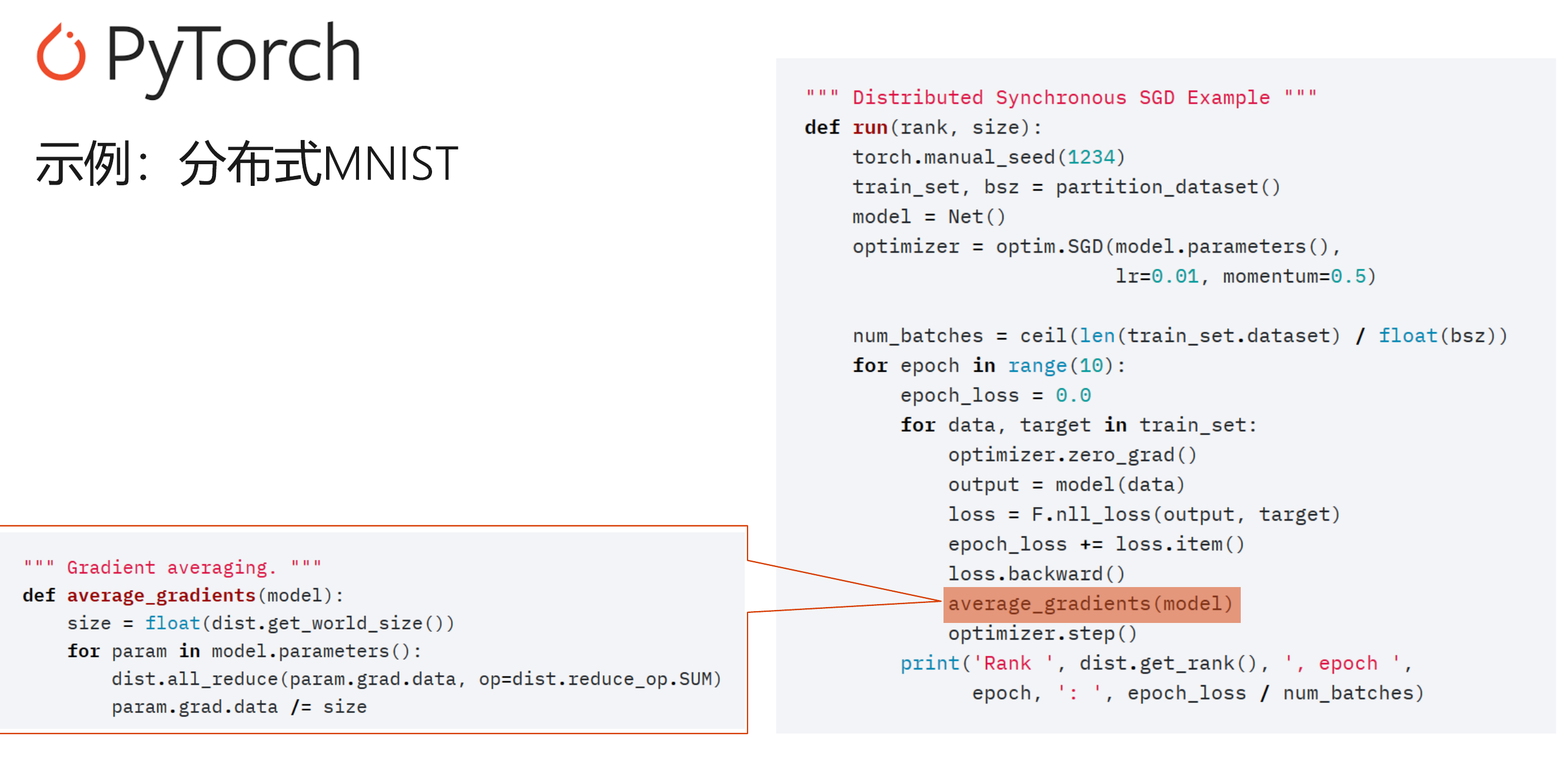Click the Distributed Synchronous SGD Example docstring

pyautogui.click(x=1061, y=98)
